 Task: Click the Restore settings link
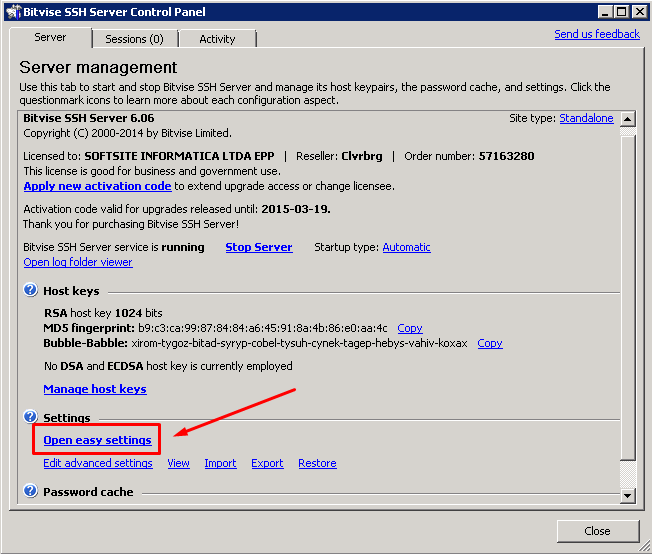(317, 463)
